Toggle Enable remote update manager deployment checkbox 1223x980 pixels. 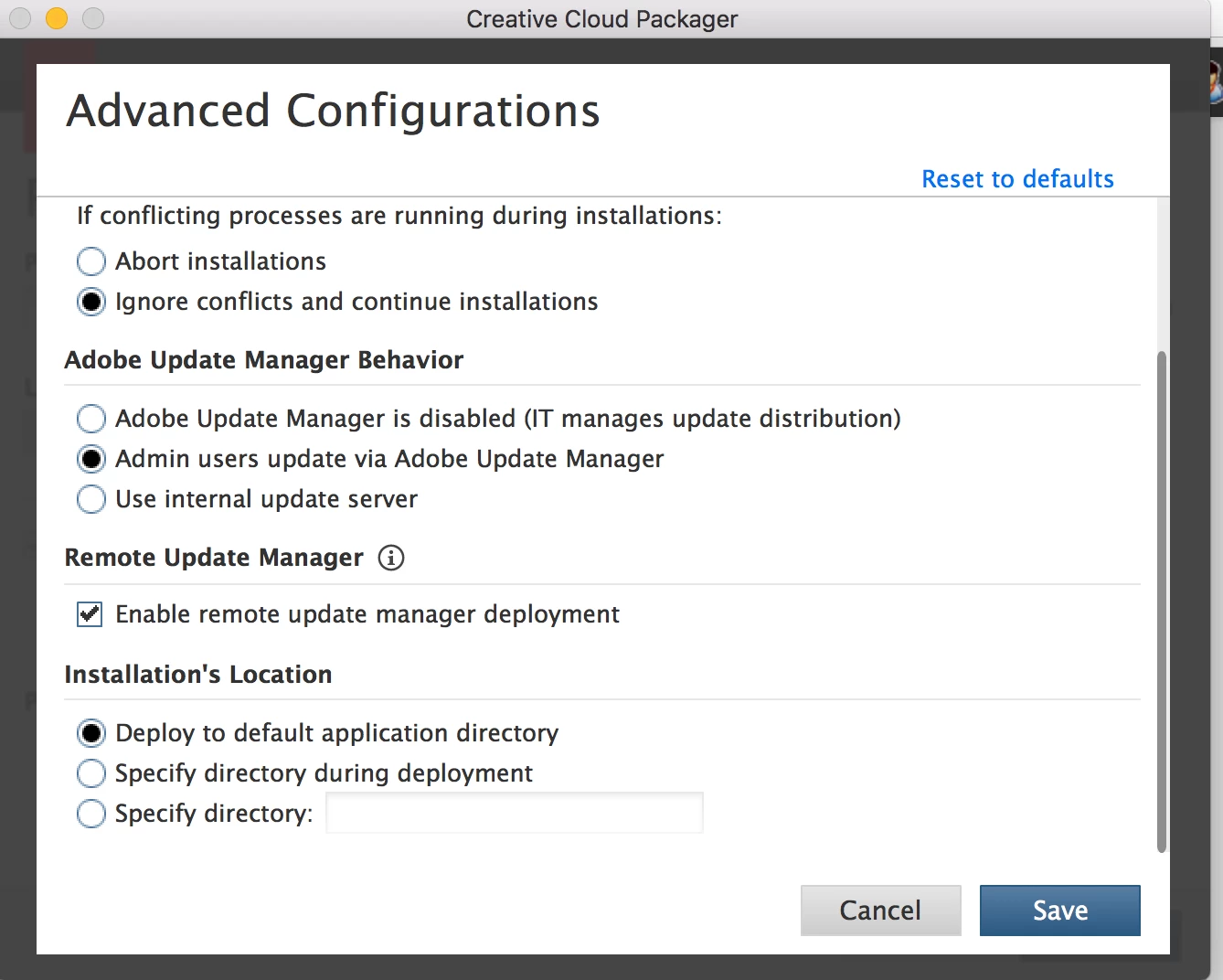(x=90, y=614)
